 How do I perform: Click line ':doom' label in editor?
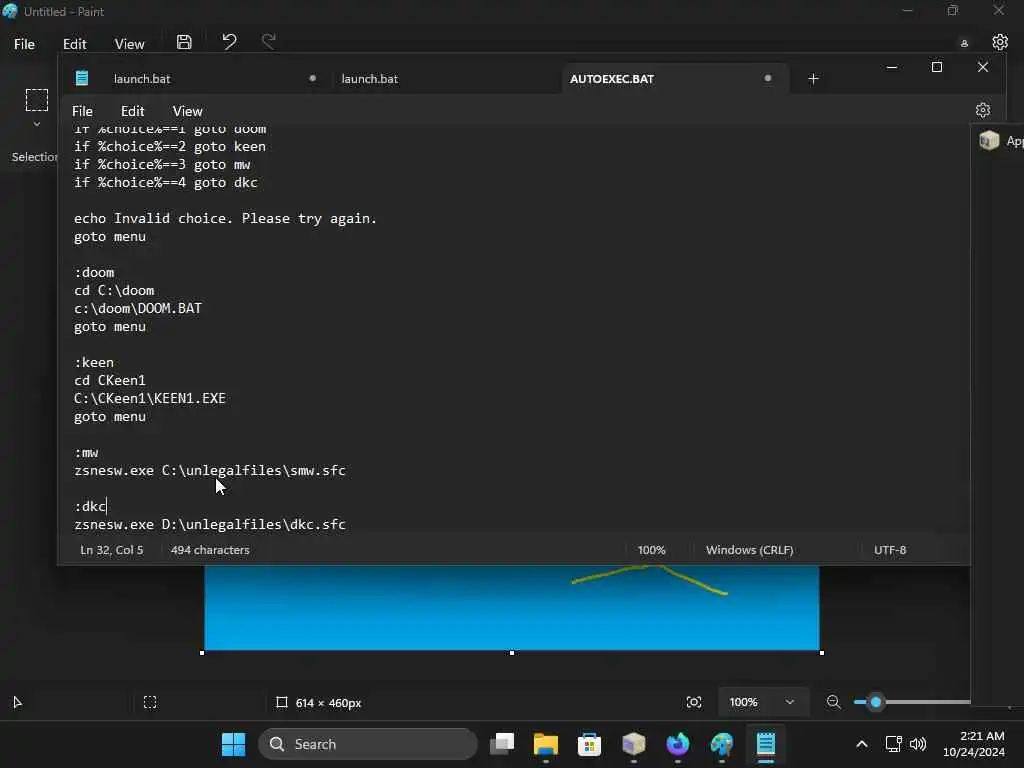point(94,272)
